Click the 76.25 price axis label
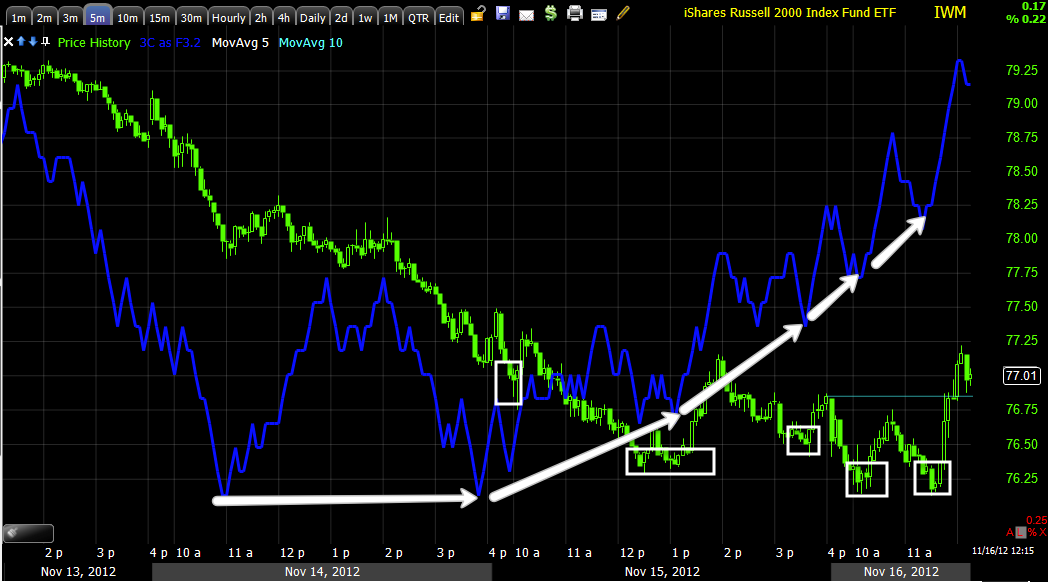 pyautogui.click(x=1022, y=478)
